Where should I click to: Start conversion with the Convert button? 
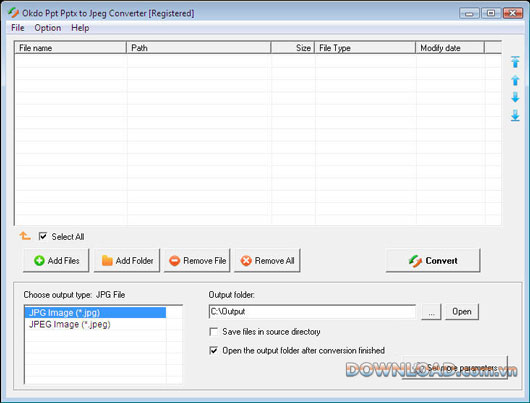(x=433, y=260)
